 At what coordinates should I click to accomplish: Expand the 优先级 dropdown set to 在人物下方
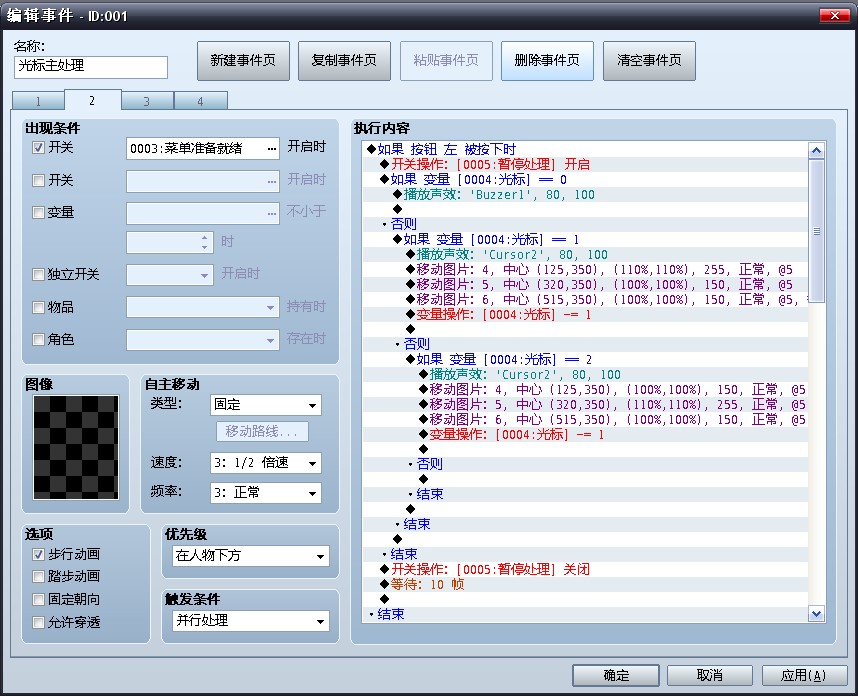click(251, 556)
